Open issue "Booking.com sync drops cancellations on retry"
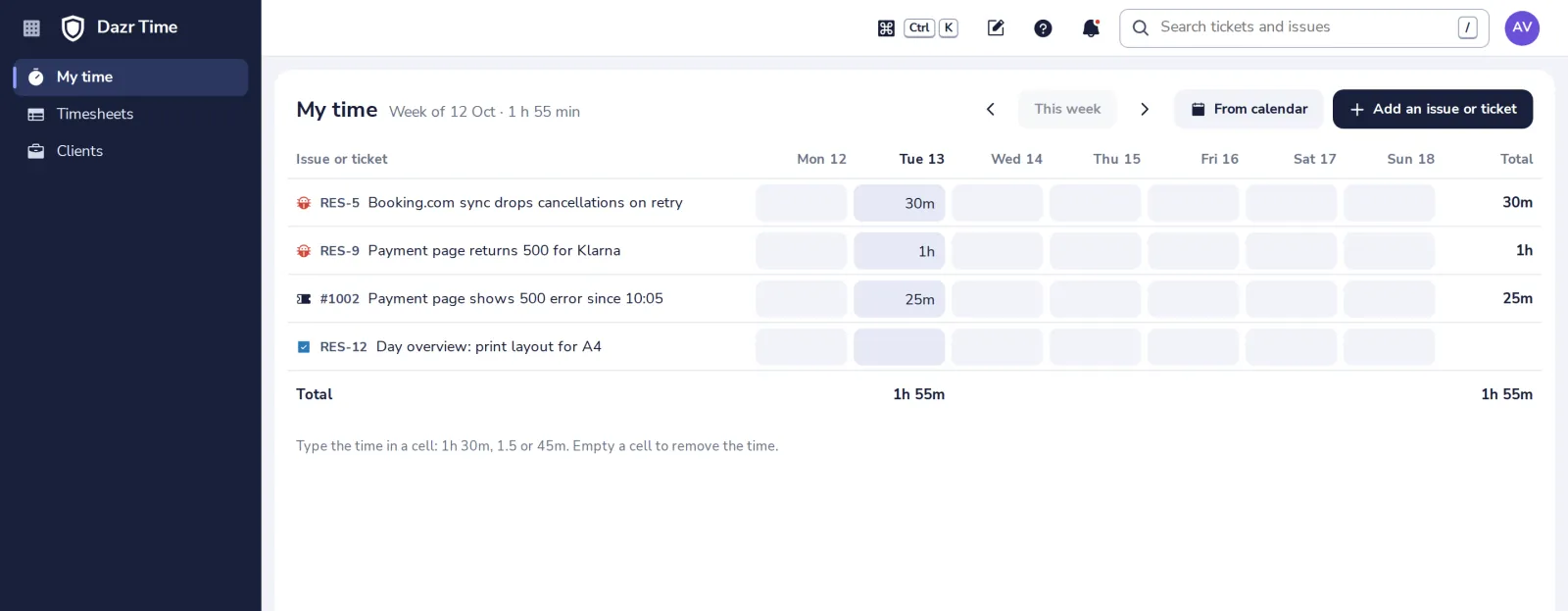Viewport: 1568px width, 611px height. 525,203
